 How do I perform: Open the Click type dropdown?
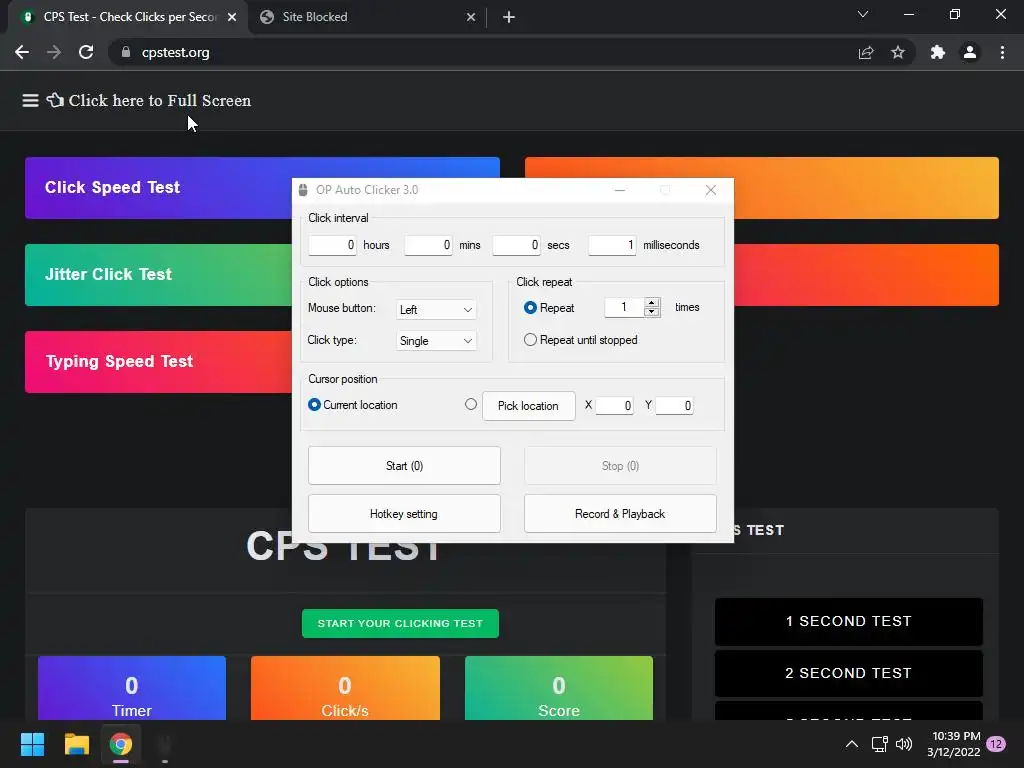click(436, 341)
